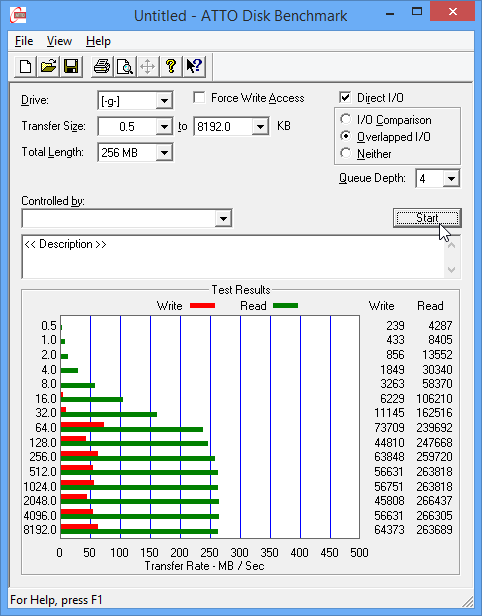Click inside the Description text box

coord(233,257)
